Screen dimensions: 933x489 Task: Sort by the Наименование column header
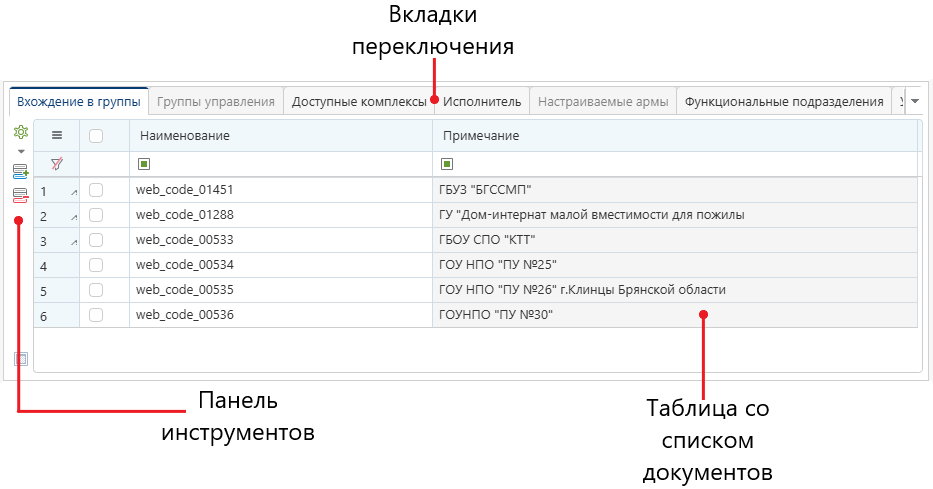click(281, 136)
